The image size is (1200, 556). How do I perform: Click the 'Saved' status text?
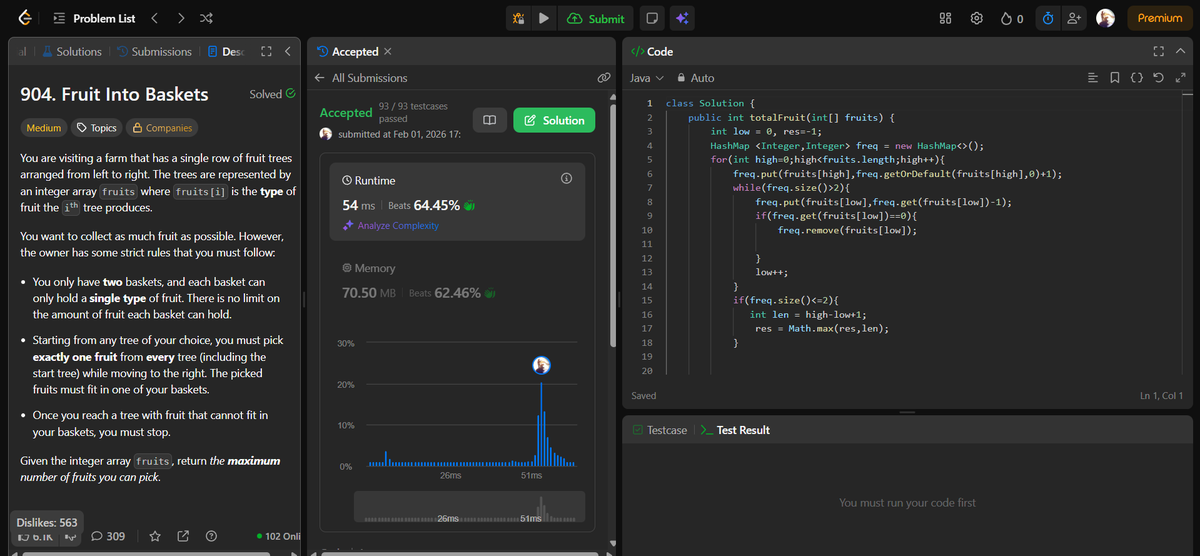644,395
